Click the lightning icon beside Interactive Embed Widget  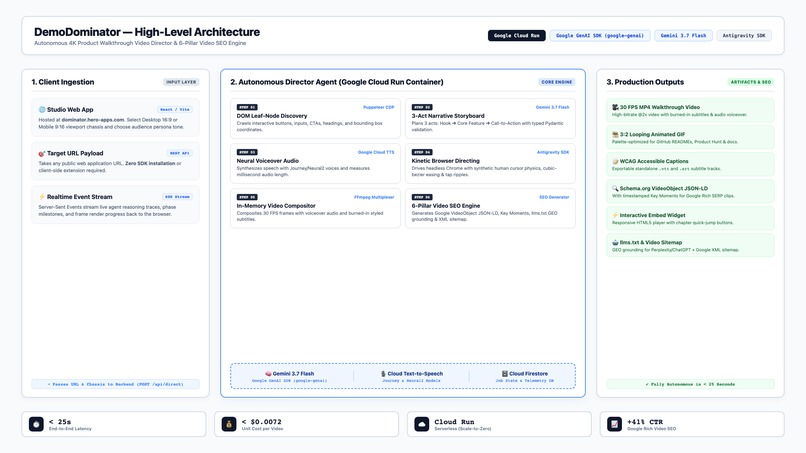pyautogui.click(x=615, y=215)
